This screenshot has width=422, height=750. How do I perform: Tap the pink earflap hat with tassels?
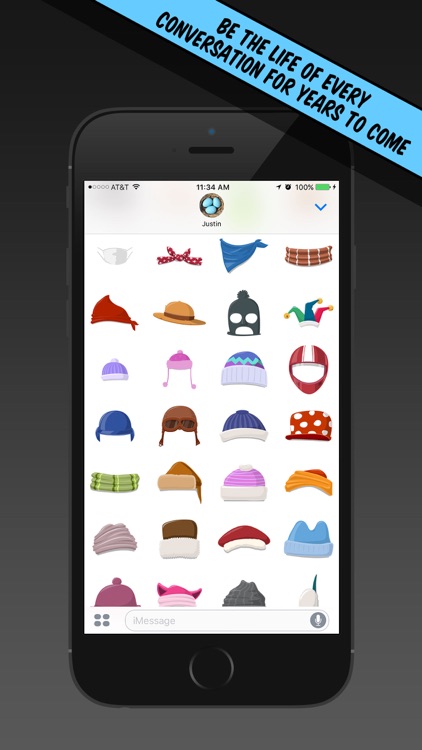click(179, 369)
